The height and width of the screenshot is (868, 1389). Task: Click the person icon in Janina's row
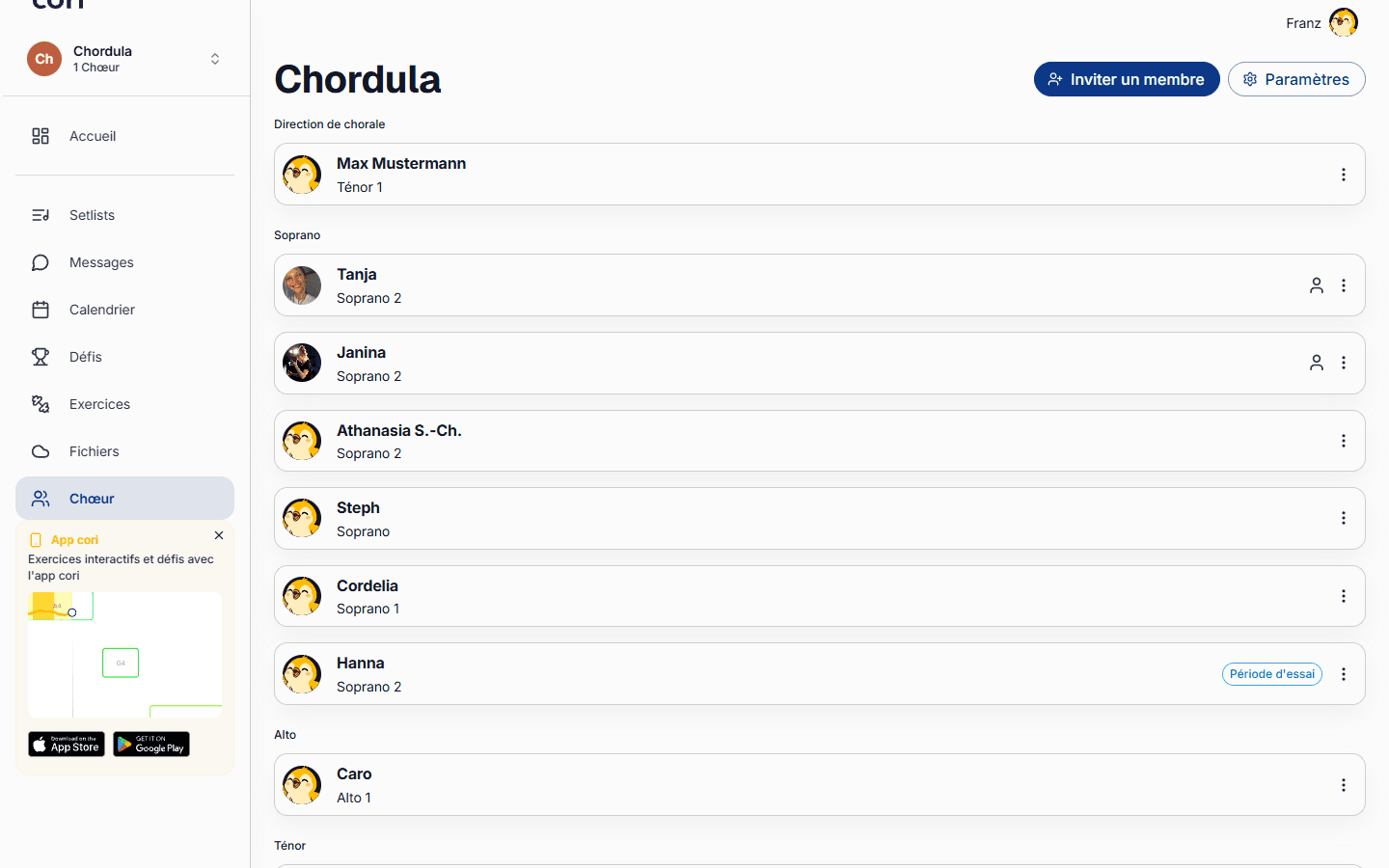(x=1317, y=363)
